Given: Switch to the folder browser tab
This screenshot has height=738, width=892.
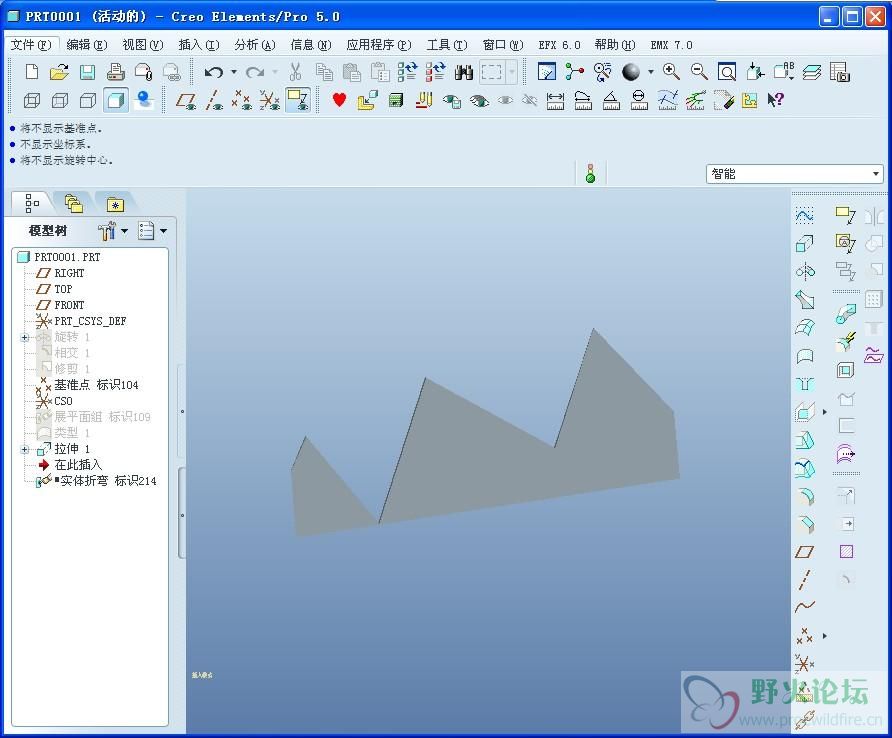Looking at the screenshot, I should click(73, 203).
